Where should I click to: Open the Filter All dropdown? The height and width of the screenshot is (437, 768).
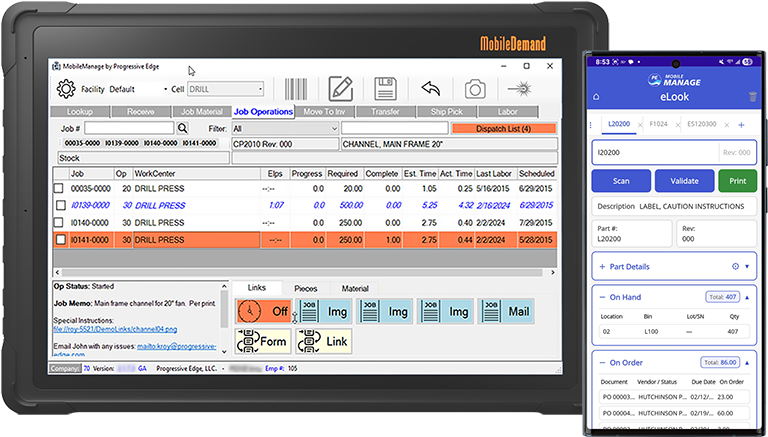[x=335, y=128]
